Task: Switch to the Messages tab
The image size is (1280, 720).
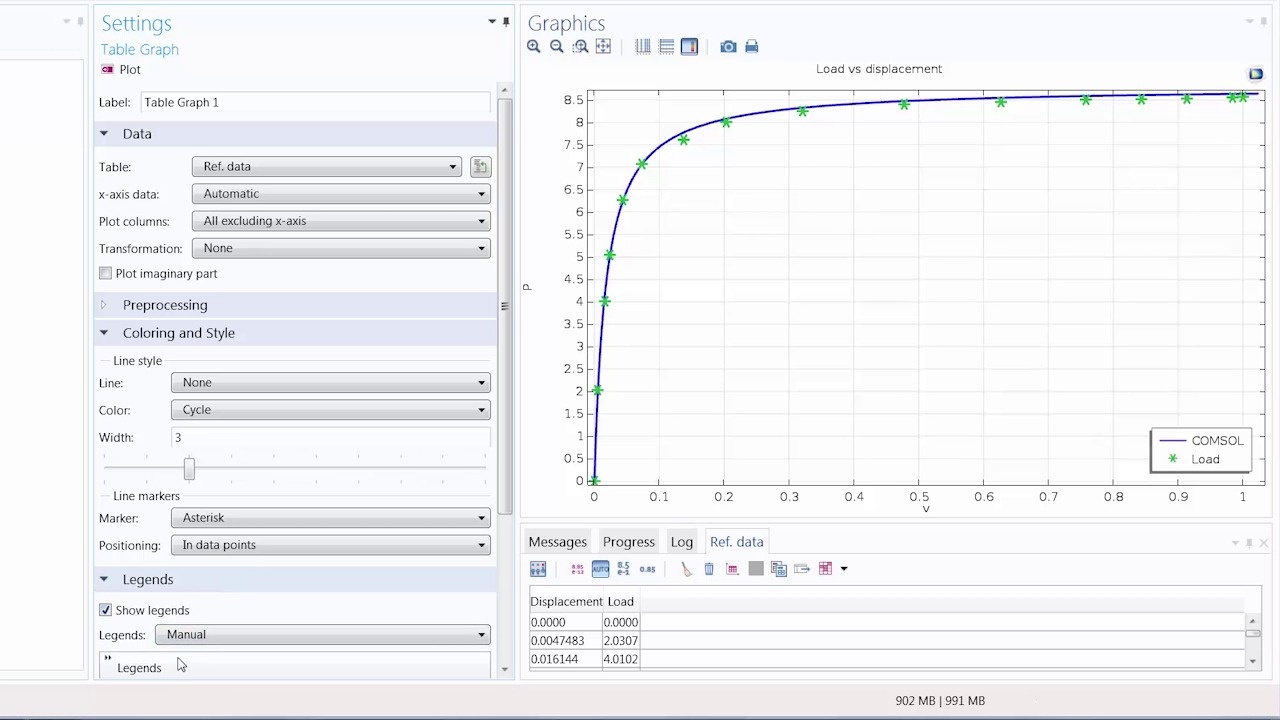Action: tap(558, 542)
